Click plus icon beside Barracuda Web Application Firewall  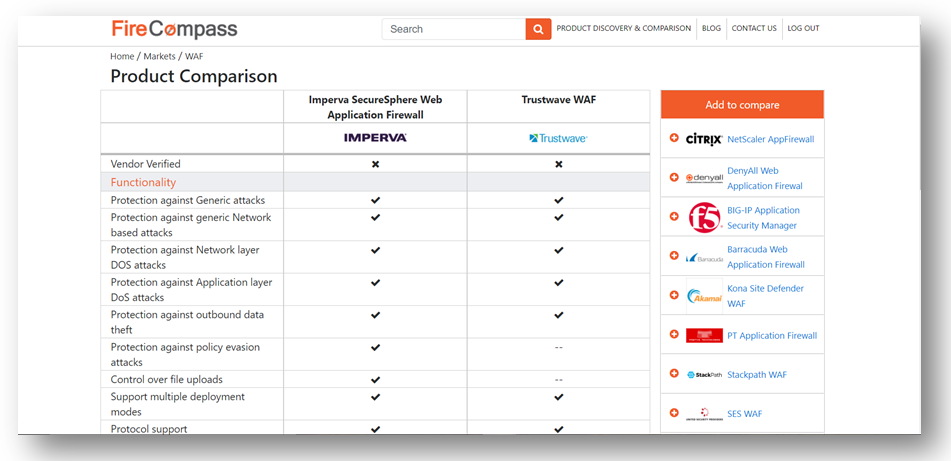[x=674, y=255]
